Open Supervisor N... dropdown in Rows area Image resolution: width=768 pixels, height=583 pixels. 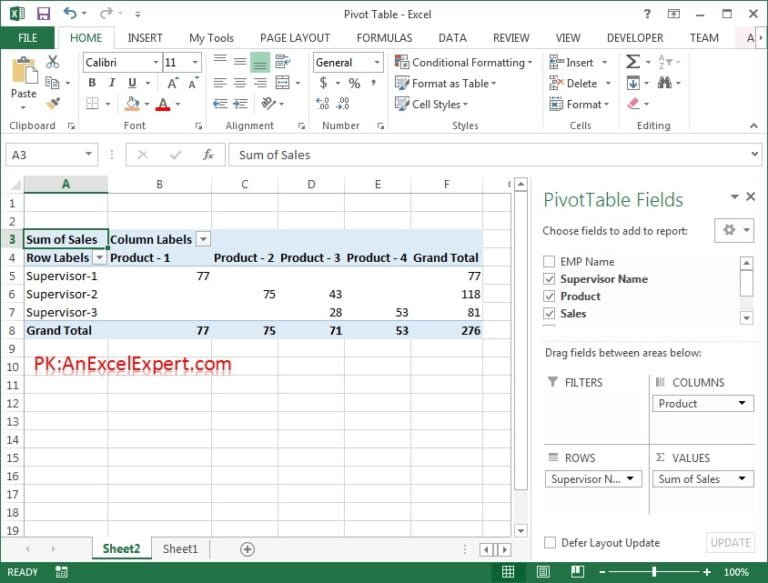click(630, 479)
